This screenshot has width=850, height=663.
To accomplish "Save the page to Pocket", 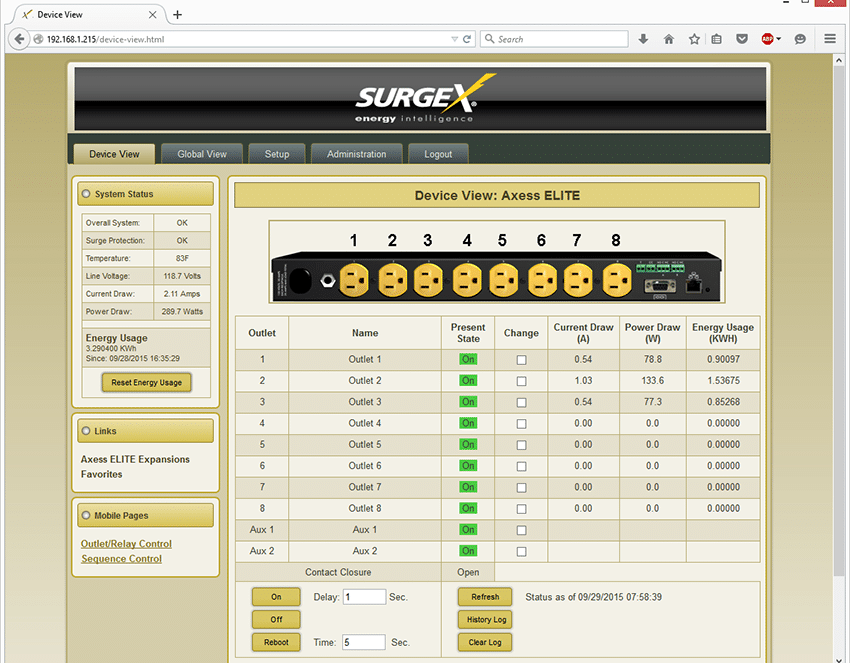I will 742,39.
